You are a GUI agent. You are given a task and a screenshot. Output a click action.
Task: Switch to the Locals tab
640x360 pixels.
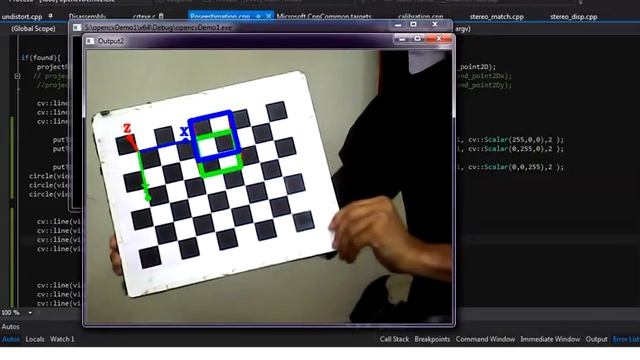click(35, 339)
